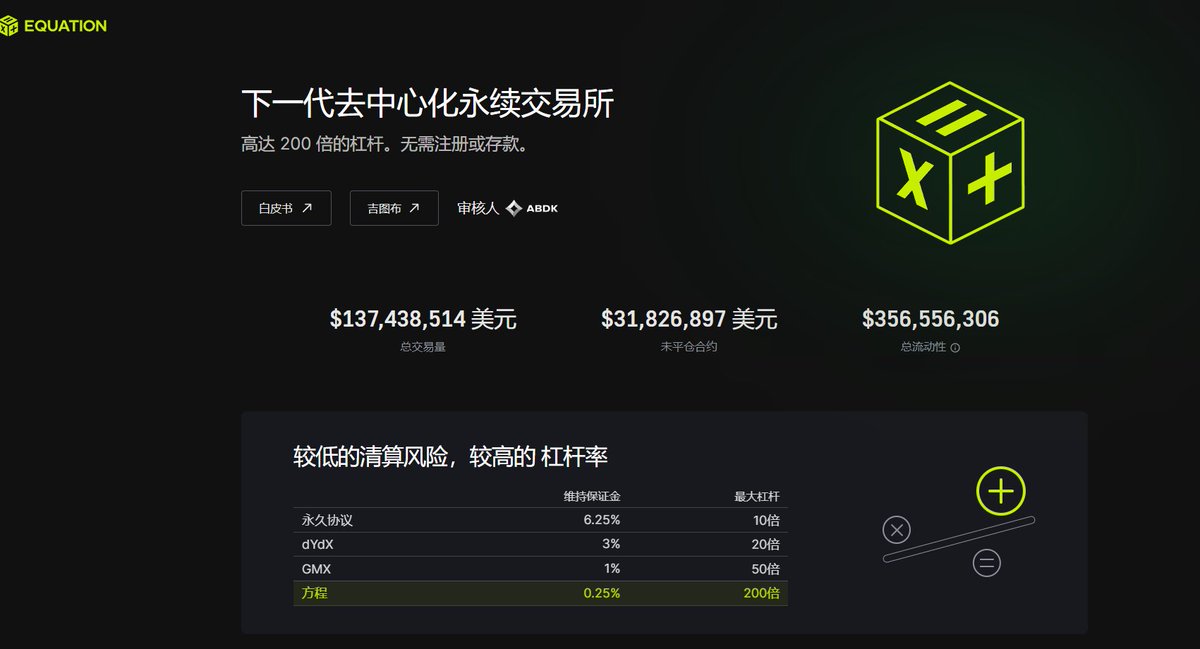Click the 1% maintenance margin value

(x=612, y=568)
